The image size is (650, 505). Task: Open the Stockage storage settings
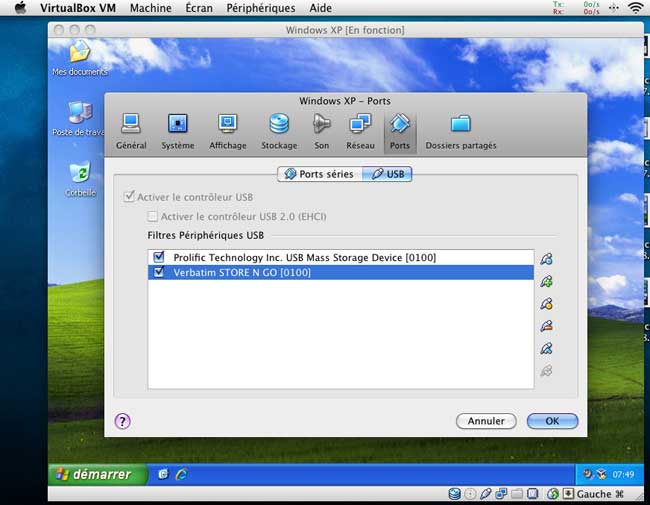click(x=279, y=131)
